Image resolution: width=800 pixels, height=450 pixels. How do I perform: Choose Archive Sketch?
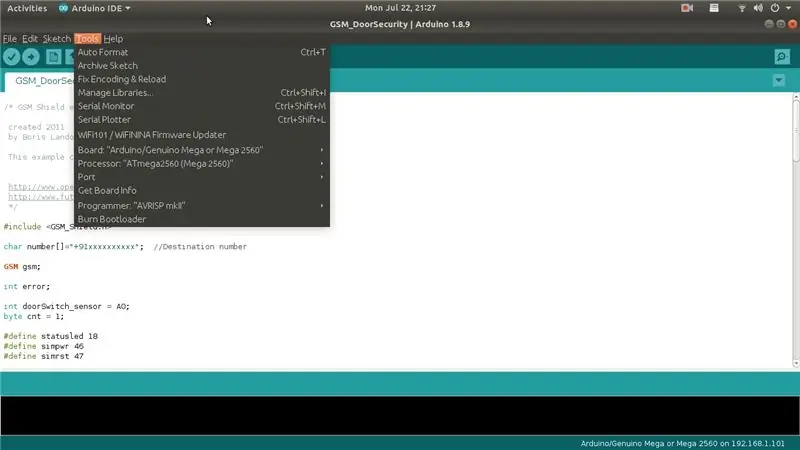coord(202,66)
